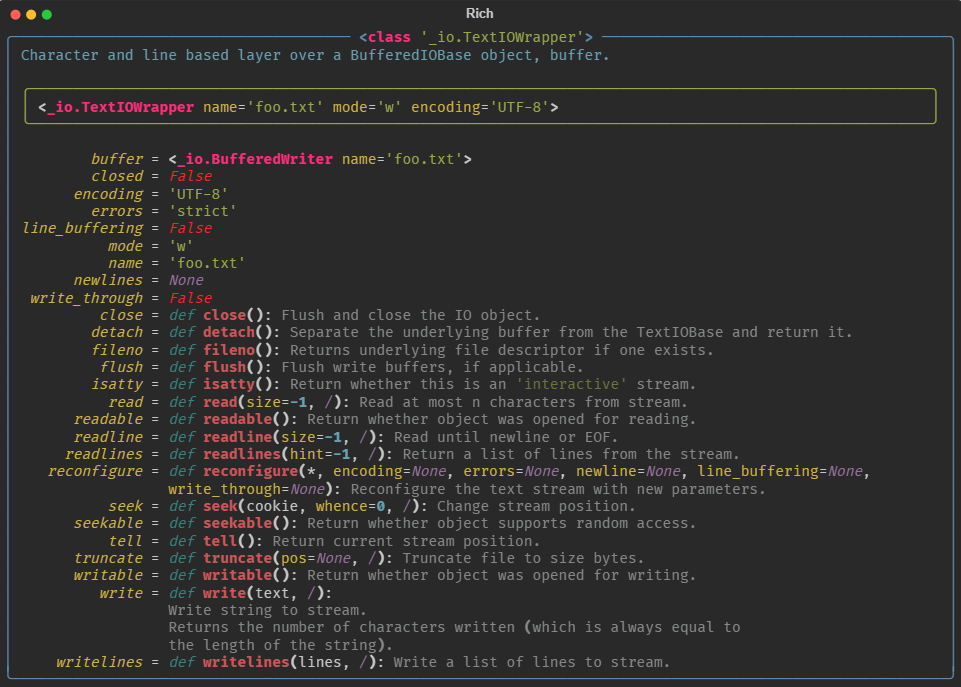Click the 'line_buffering' attribute name in yellow italics

click(x=82, y=229)
